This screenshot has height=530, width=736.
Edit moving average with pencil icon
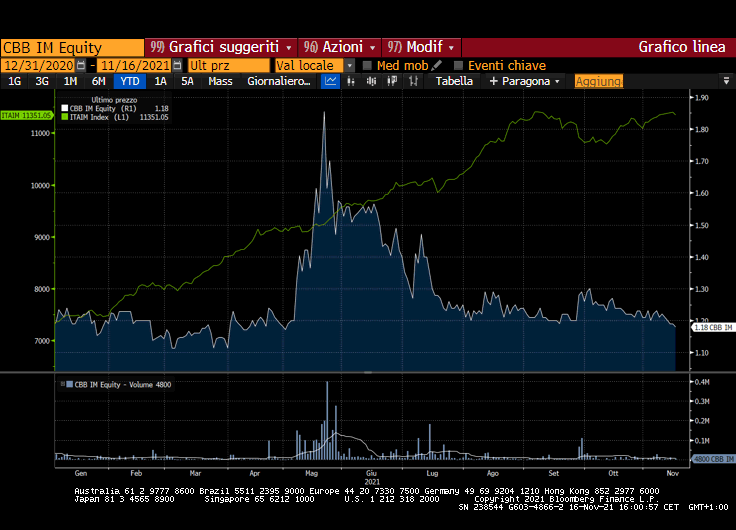click(437, 65)
